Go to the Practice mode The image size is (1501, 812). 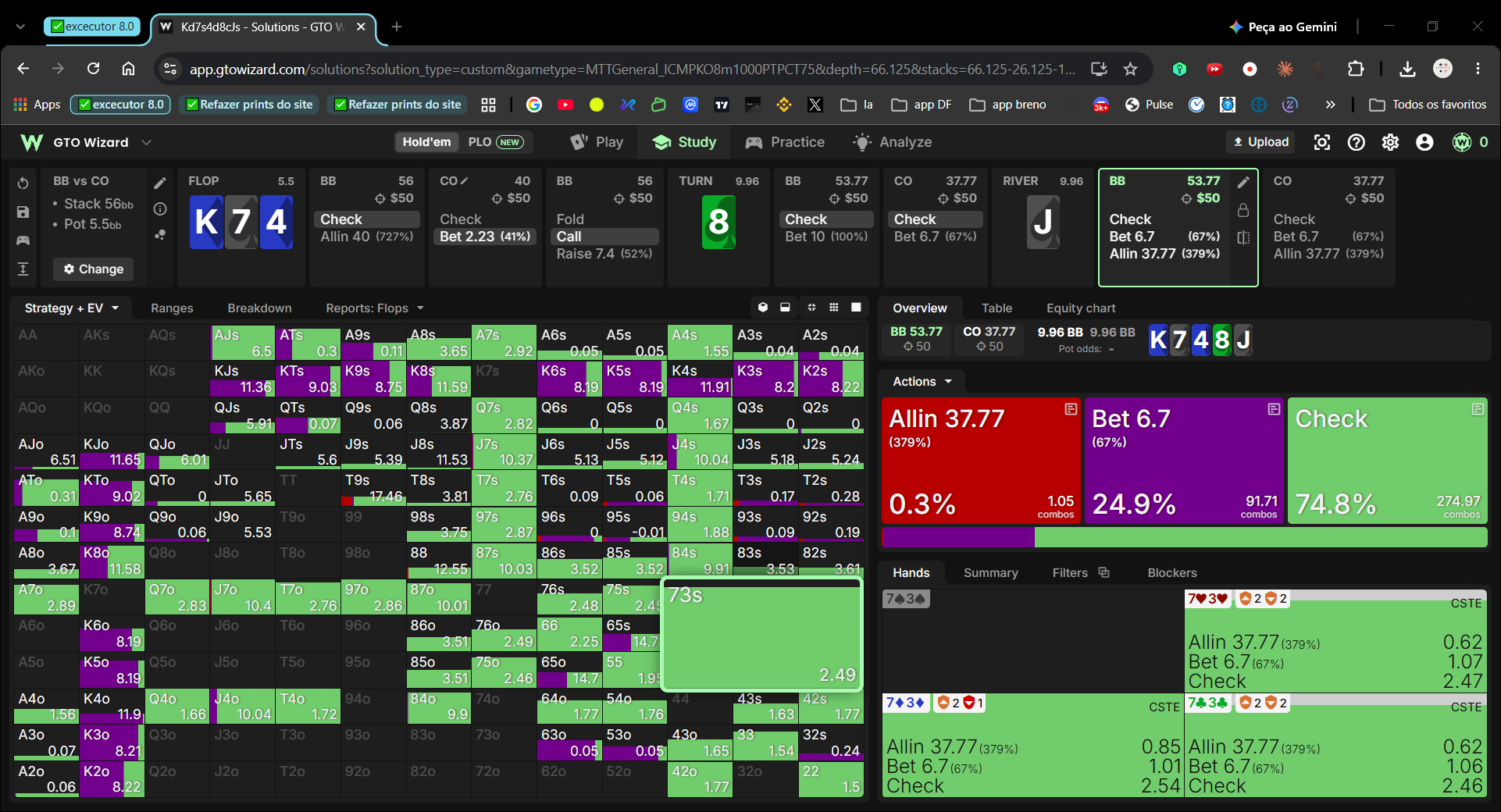[785, 142]
